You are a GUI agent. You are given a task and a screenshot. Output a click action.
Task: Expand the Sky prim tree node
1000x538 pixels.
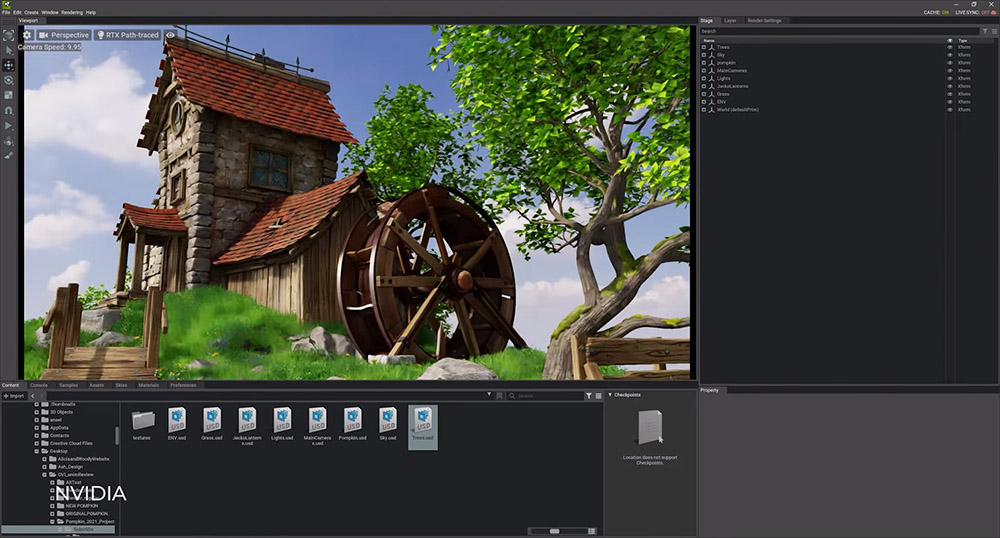704,55
